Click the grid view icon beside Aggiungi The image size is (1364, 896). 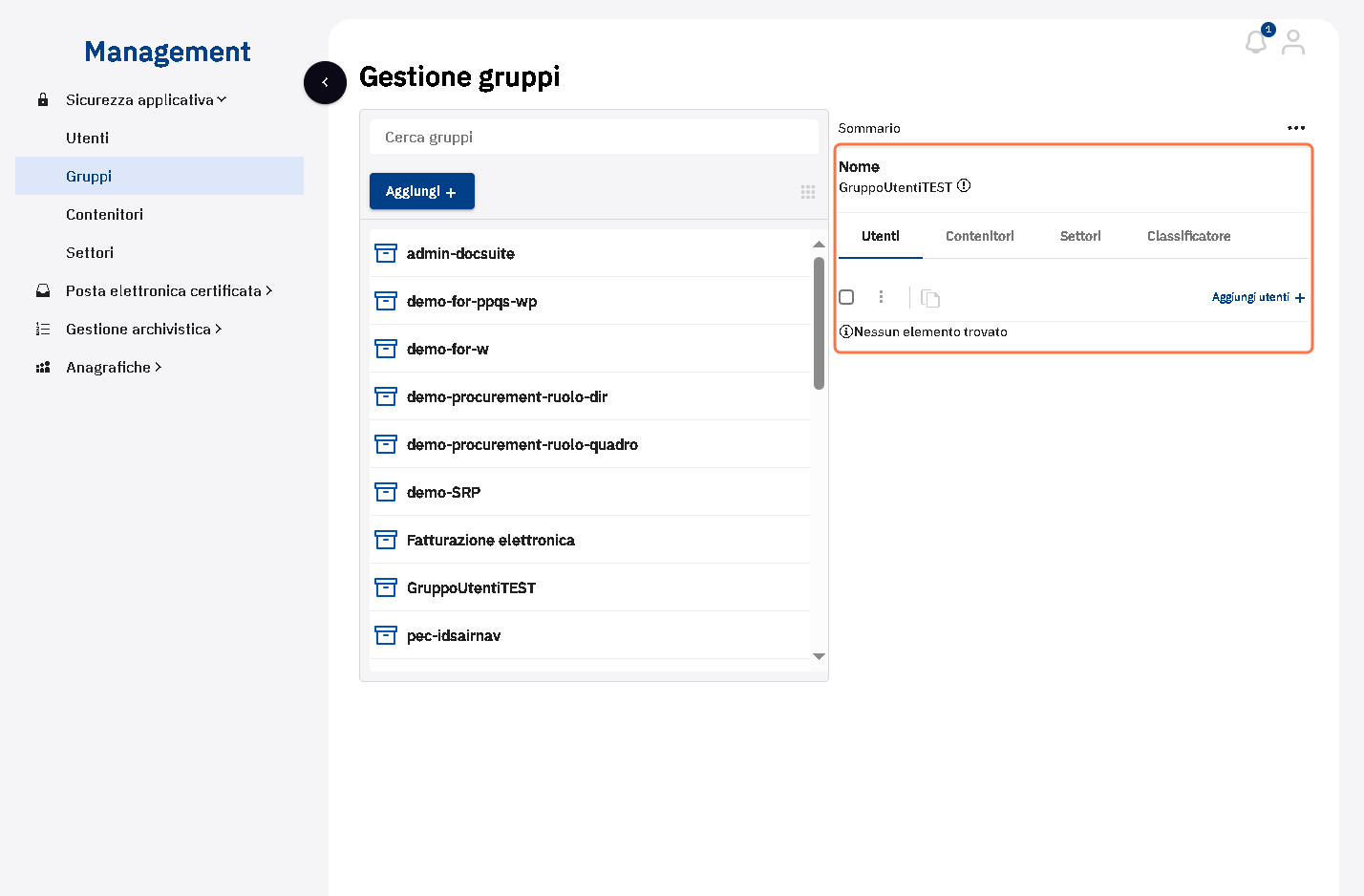pos(808,192)
